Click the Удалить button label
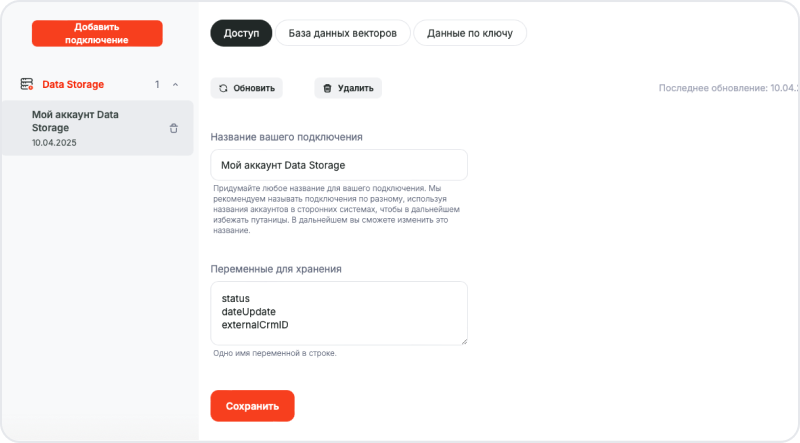The height and width of the screenshot is (443, 800). [x=355, y=88]
